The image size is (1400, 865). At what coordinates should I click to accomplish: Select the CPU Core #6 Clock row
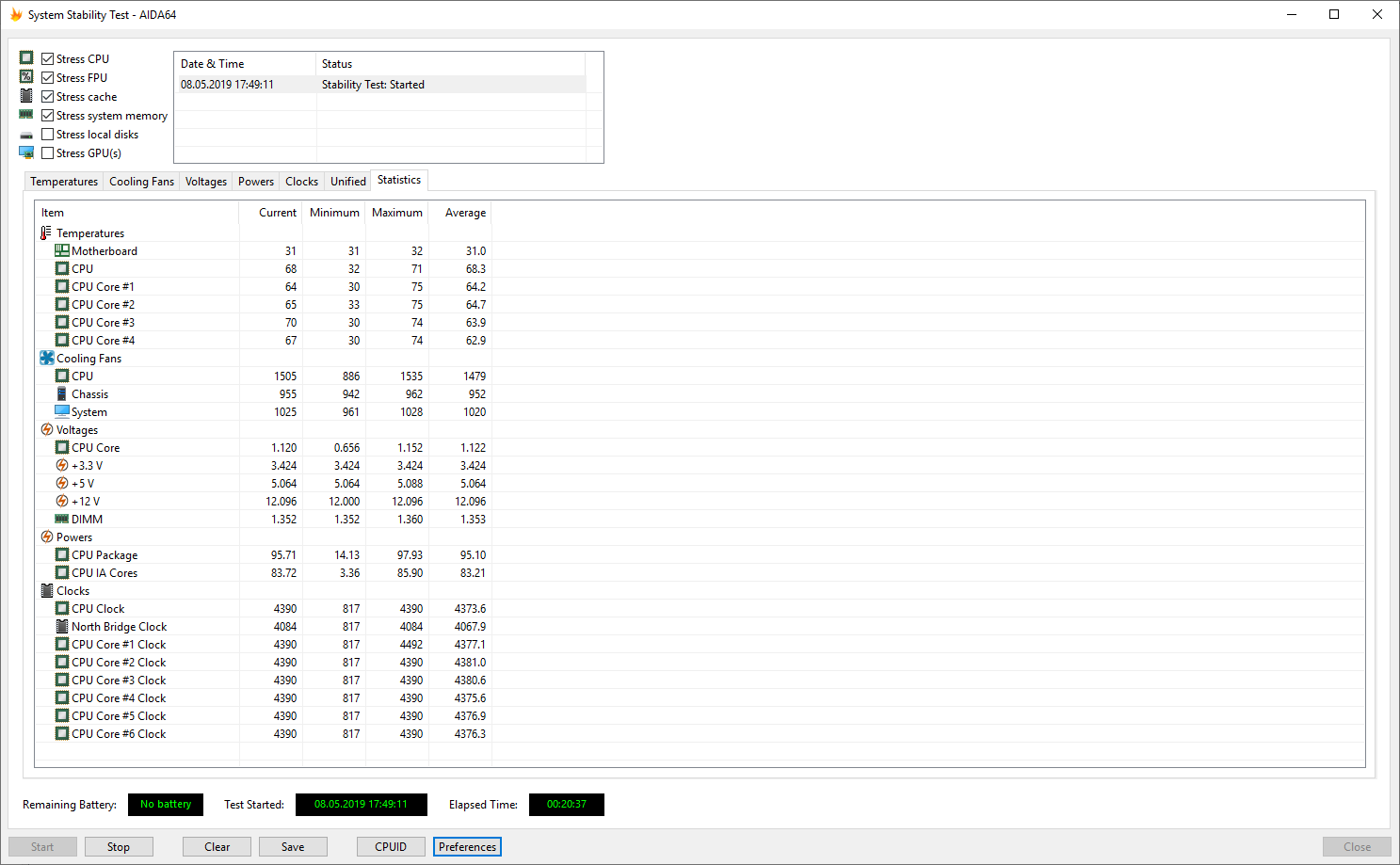pos(264,734)
